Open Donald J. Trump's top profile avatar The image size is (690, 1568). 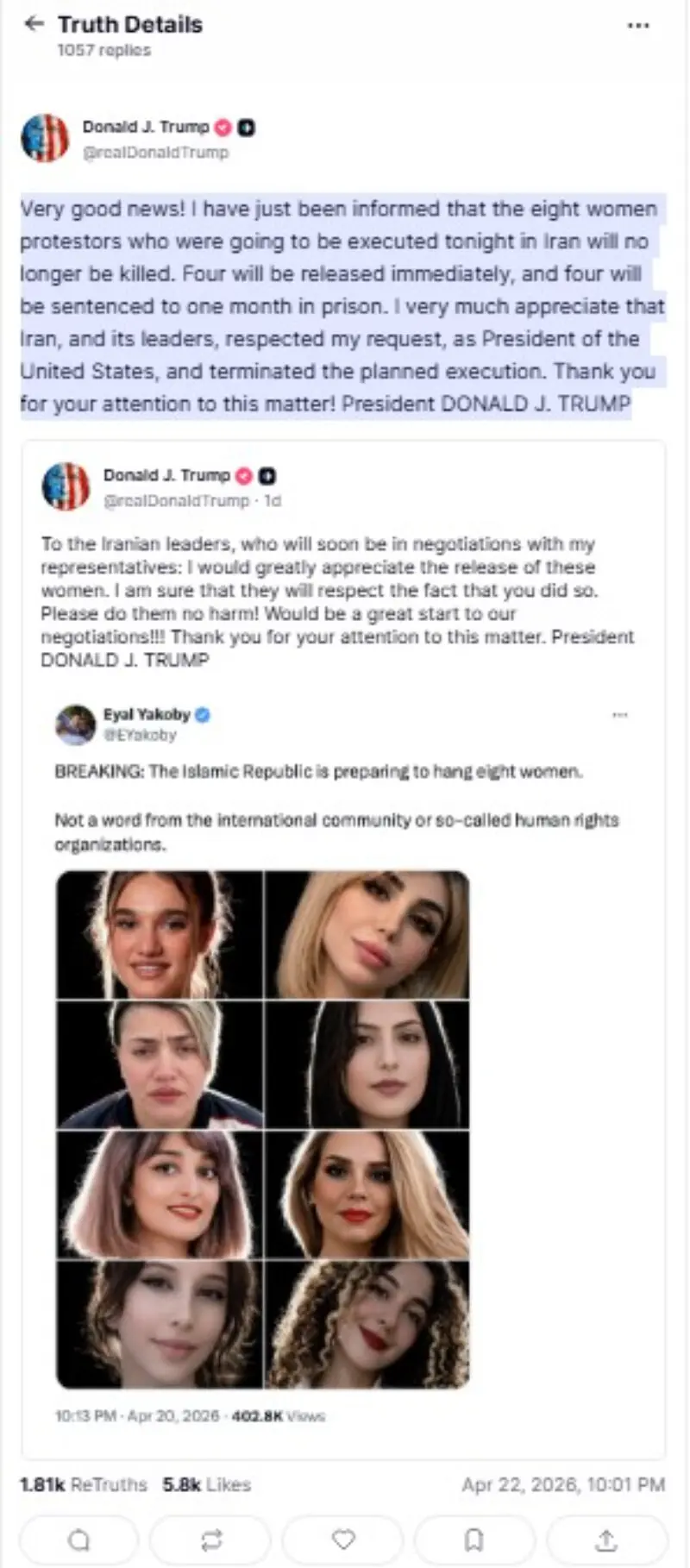(45, 138)
